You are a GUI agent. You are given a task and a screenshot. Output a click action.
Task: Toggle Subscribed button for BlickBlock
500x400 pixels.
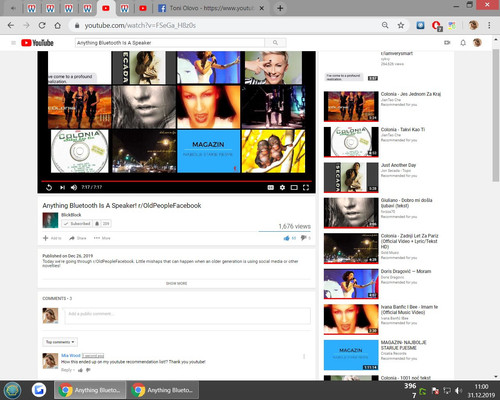(x=77, y=224)
